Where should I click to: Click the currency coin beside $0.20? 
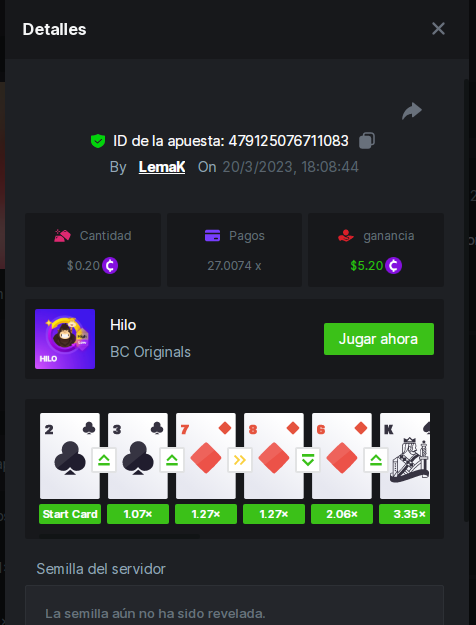pos(110,265)
